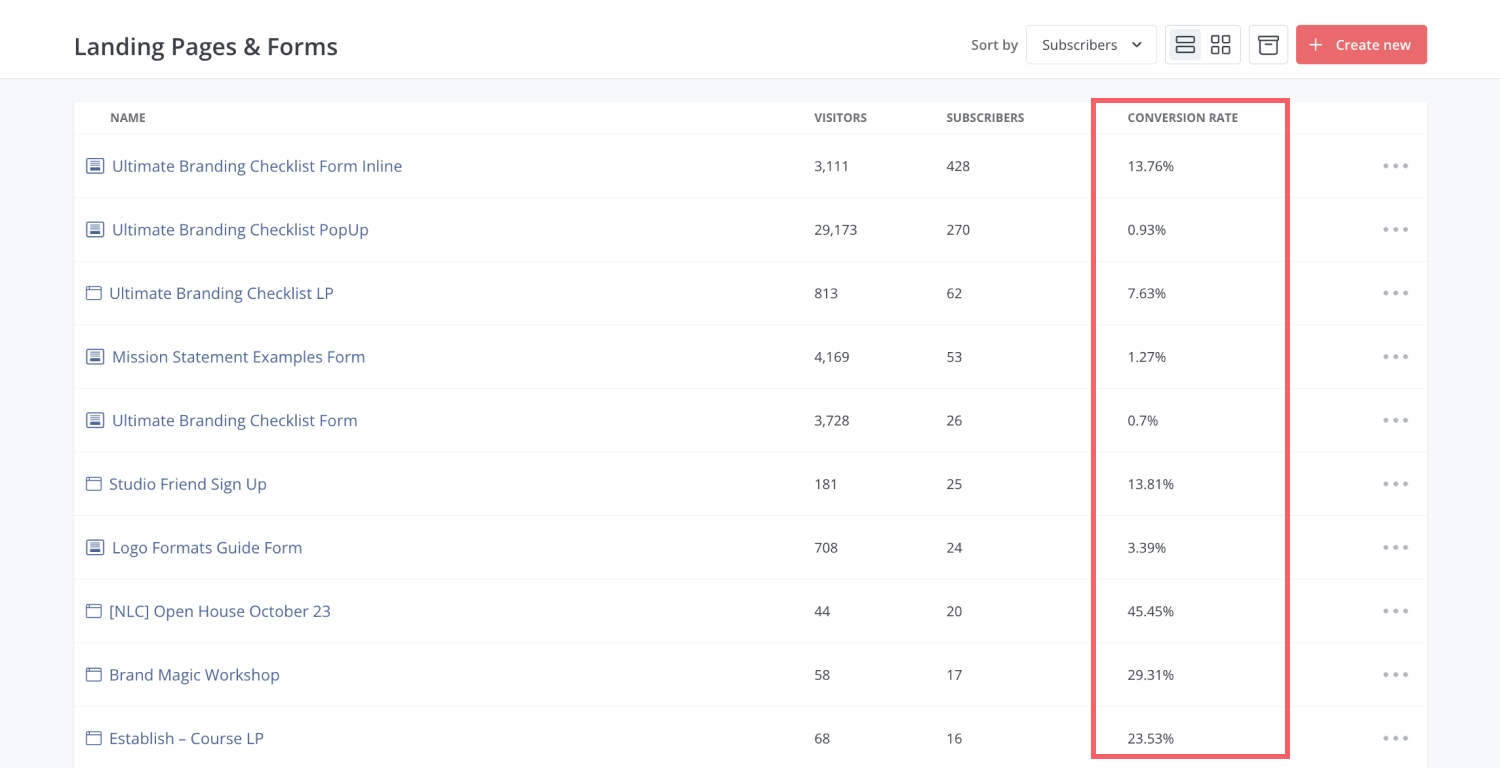This screenshot has height=768, width=1500.
Task: Open three-dot menu for Ultimate Branding Checklist PopUp
Action: (x=1395, y=230)
